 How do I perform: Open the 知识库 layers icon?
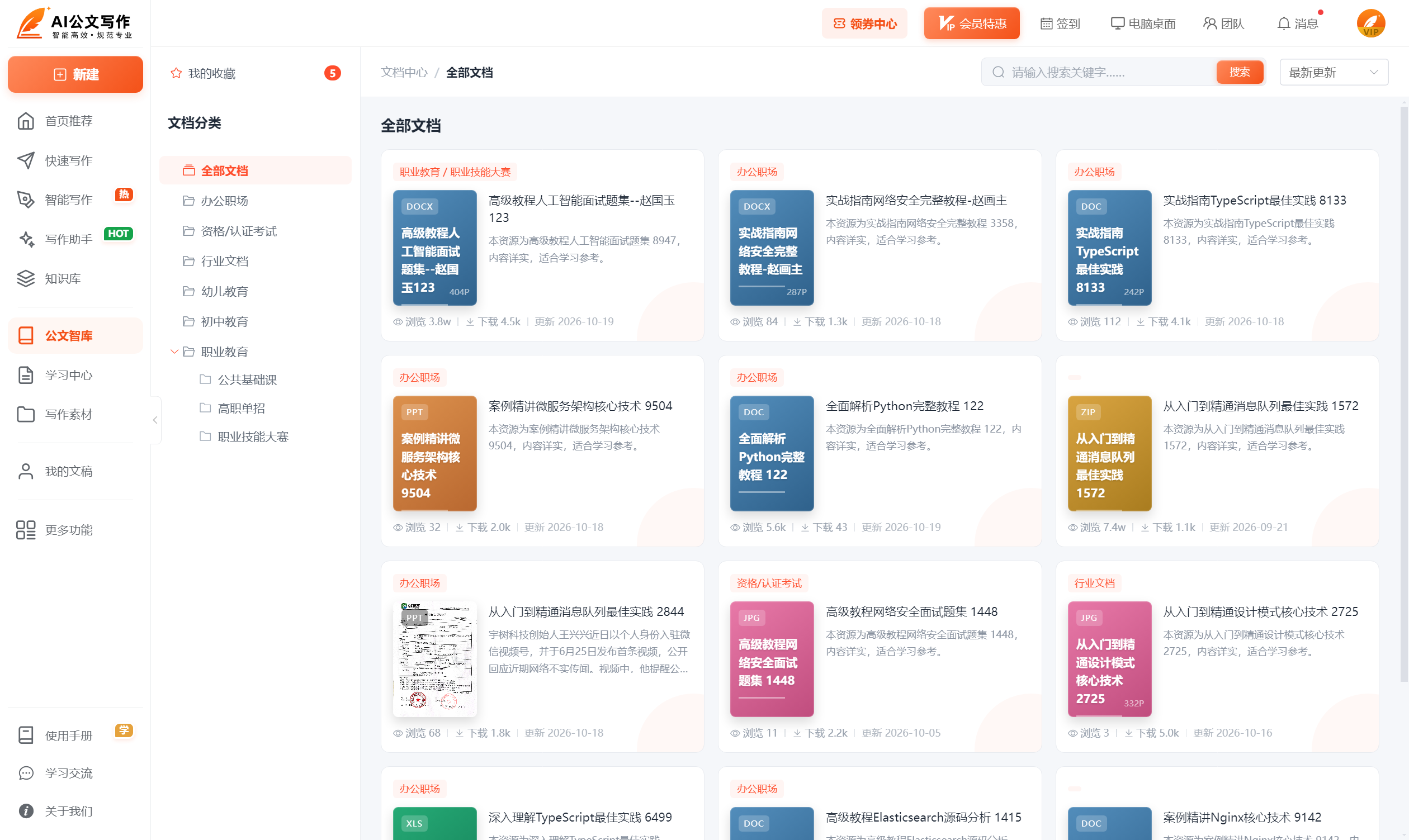pyautogui.click(x=26, y=278)
